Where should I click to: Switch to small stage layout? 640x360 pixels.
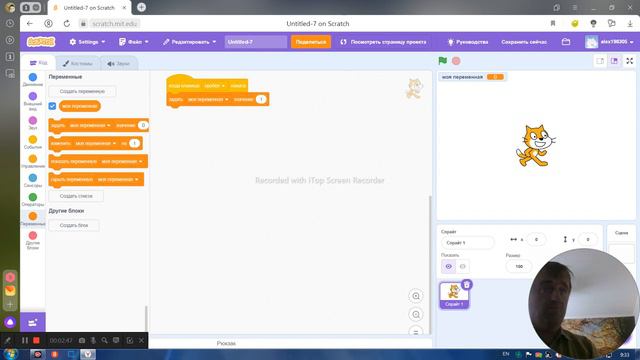(x=600, y=61)
